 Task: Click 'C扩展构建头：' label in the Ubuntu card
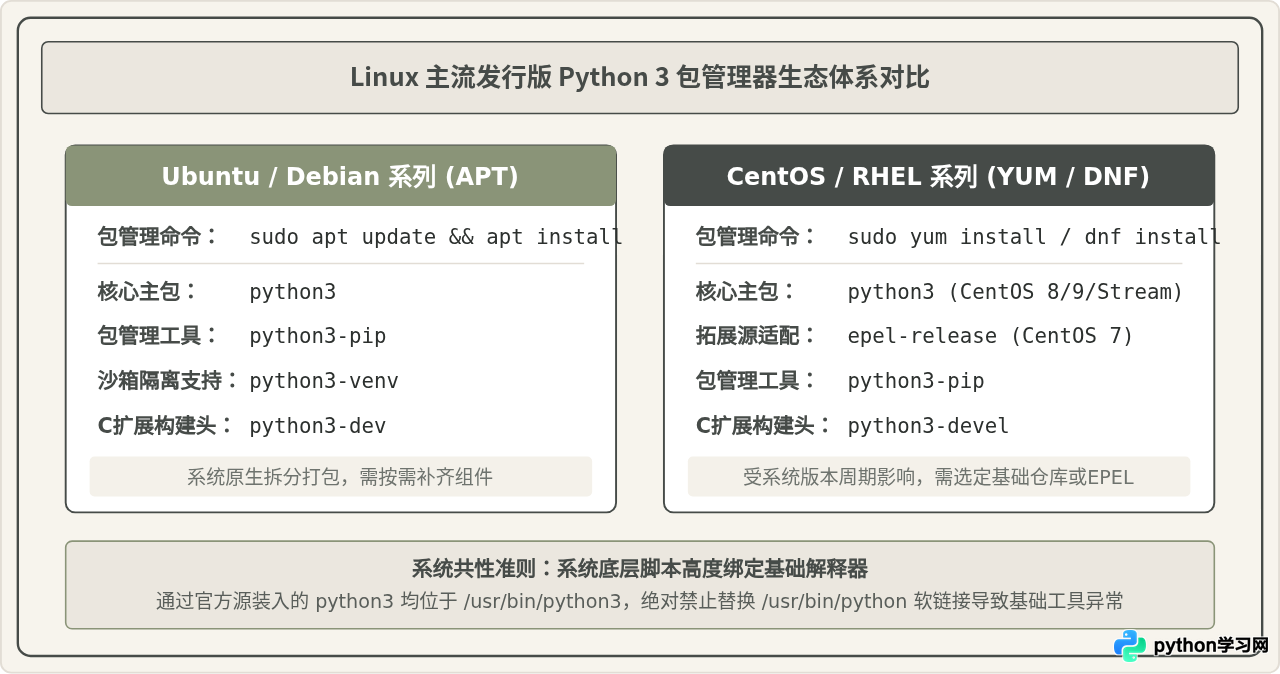tap(166, 425)
